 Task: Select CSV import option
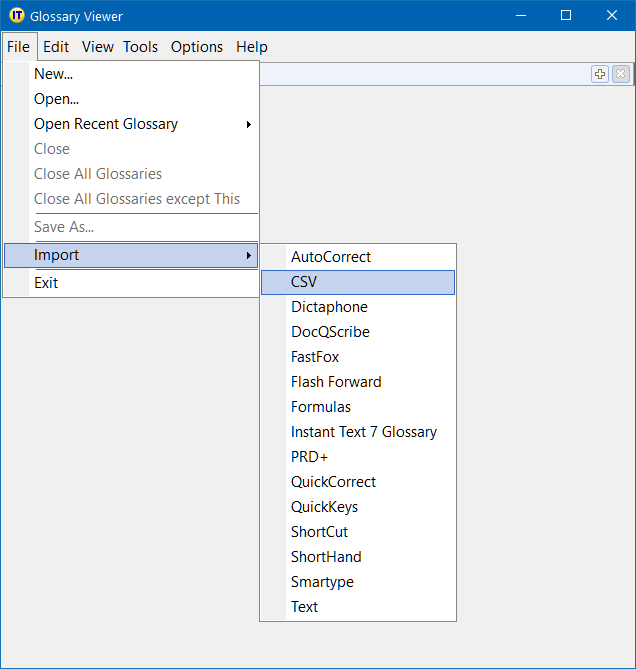coord(304,282)
